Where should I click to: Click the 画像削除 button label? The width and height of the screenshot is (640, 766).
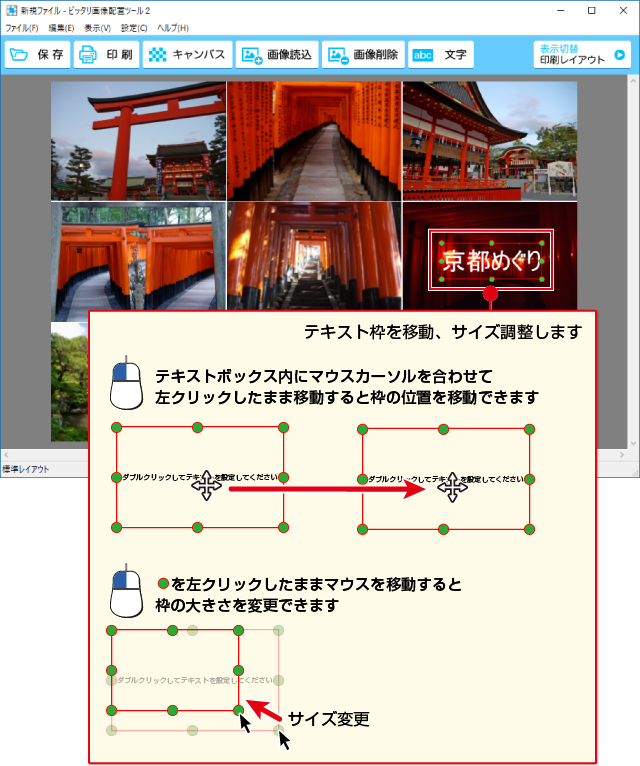point(376,55)
